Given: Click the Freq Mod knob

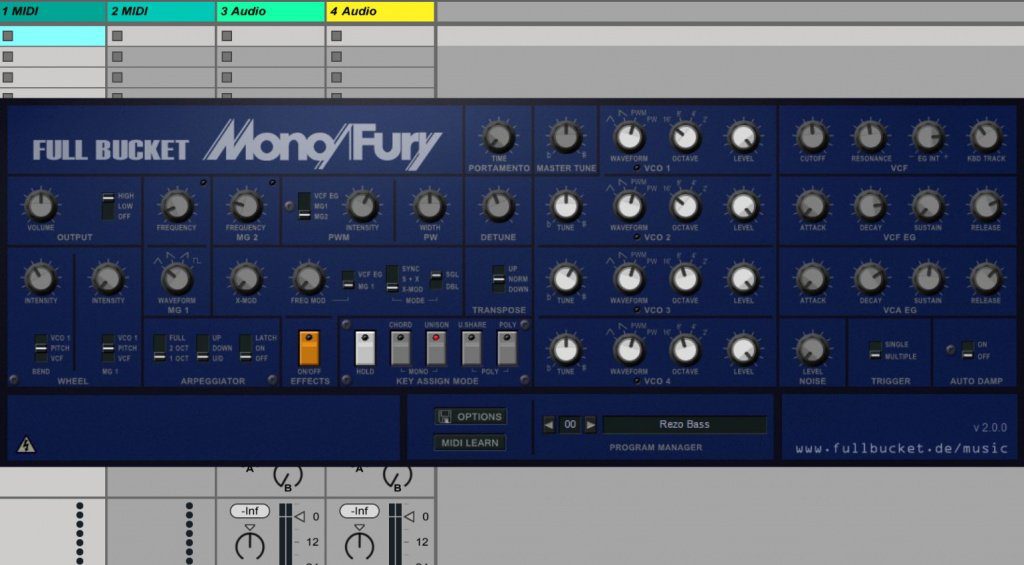Looking at the screenshot, I should point(308,279).
